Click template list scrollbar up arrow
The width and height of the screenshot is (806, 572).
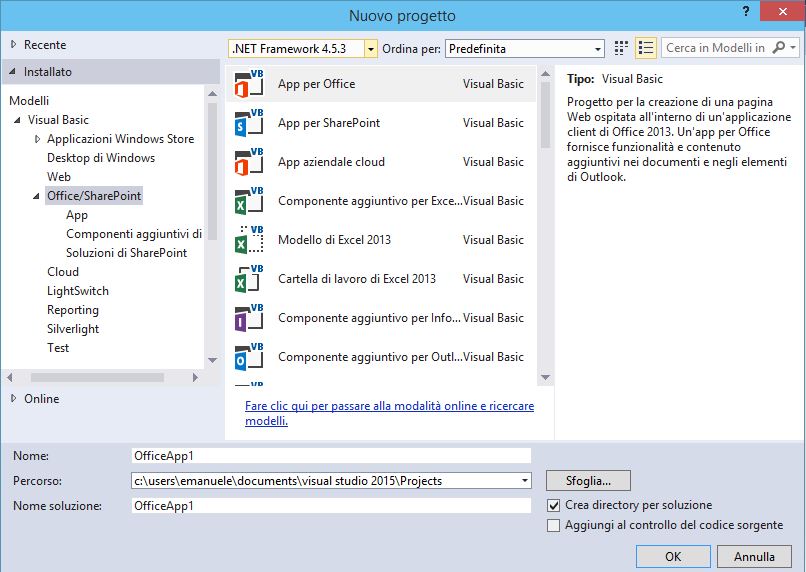[545, 74]
